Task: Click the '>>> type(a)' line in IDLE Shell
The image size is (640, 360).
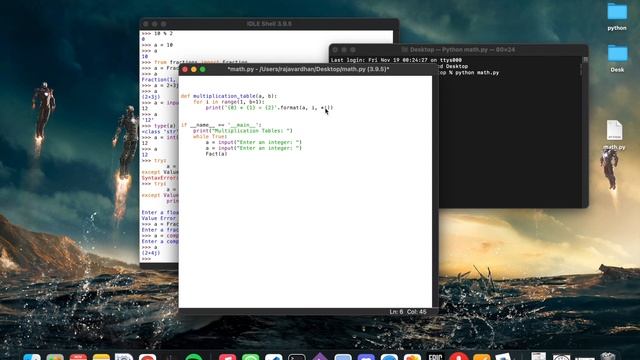Action: [159, 126]
